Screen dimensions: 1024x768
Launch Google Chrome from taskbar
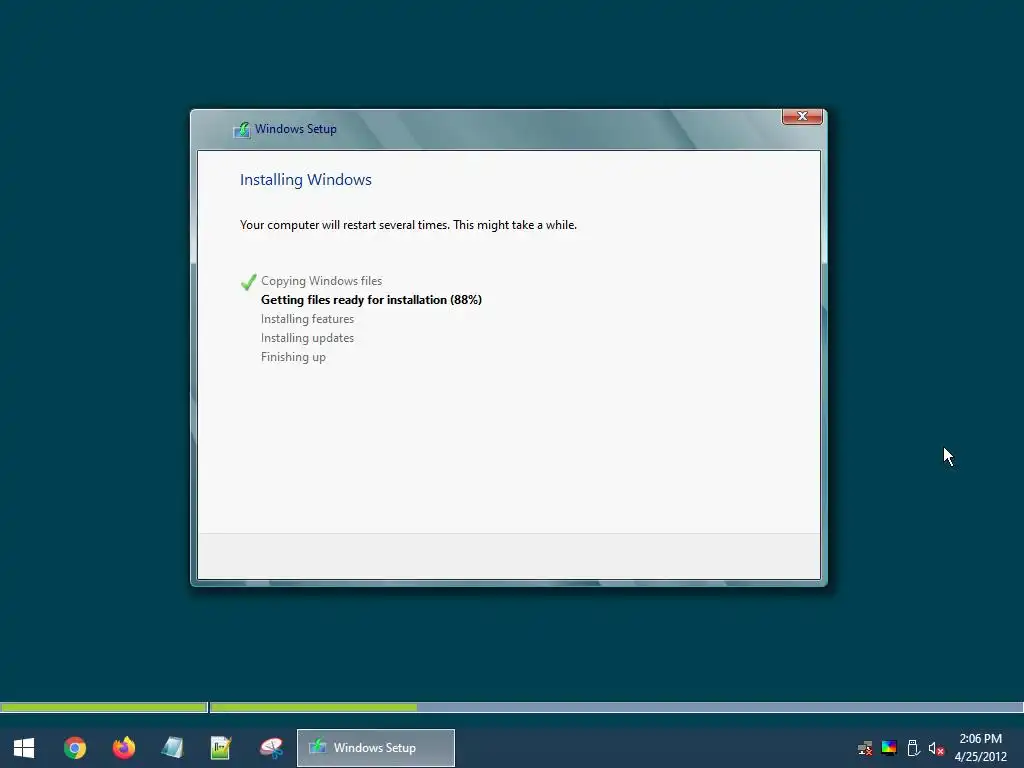coord(74,748)
